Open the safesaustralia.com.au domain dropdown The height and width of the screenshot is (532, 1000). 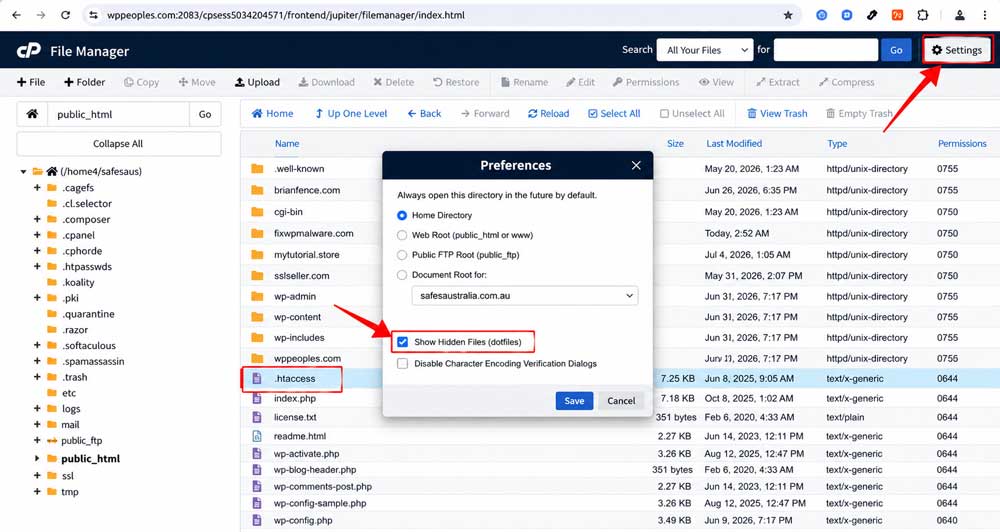pyautogui.click(x=525, y=295)
